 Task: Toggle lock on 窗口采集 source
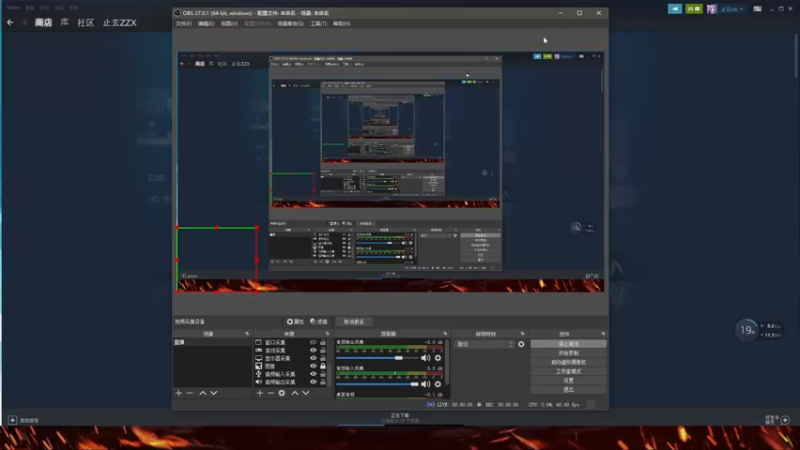pyautogui.click(x=322, y=342)
